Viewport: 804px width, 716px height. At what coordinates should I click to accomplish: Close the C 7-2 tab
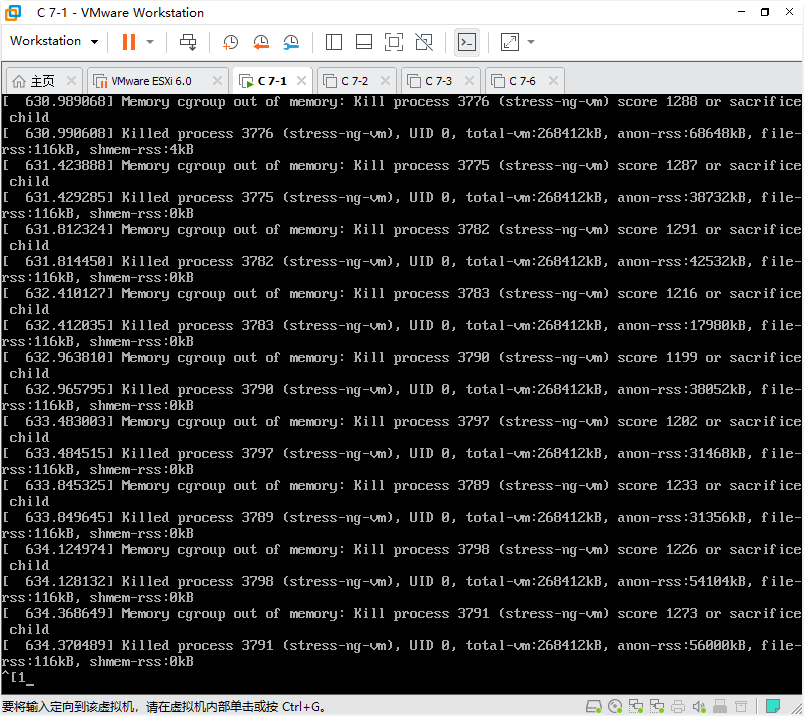pyautogui.click(x=386, y=81)
